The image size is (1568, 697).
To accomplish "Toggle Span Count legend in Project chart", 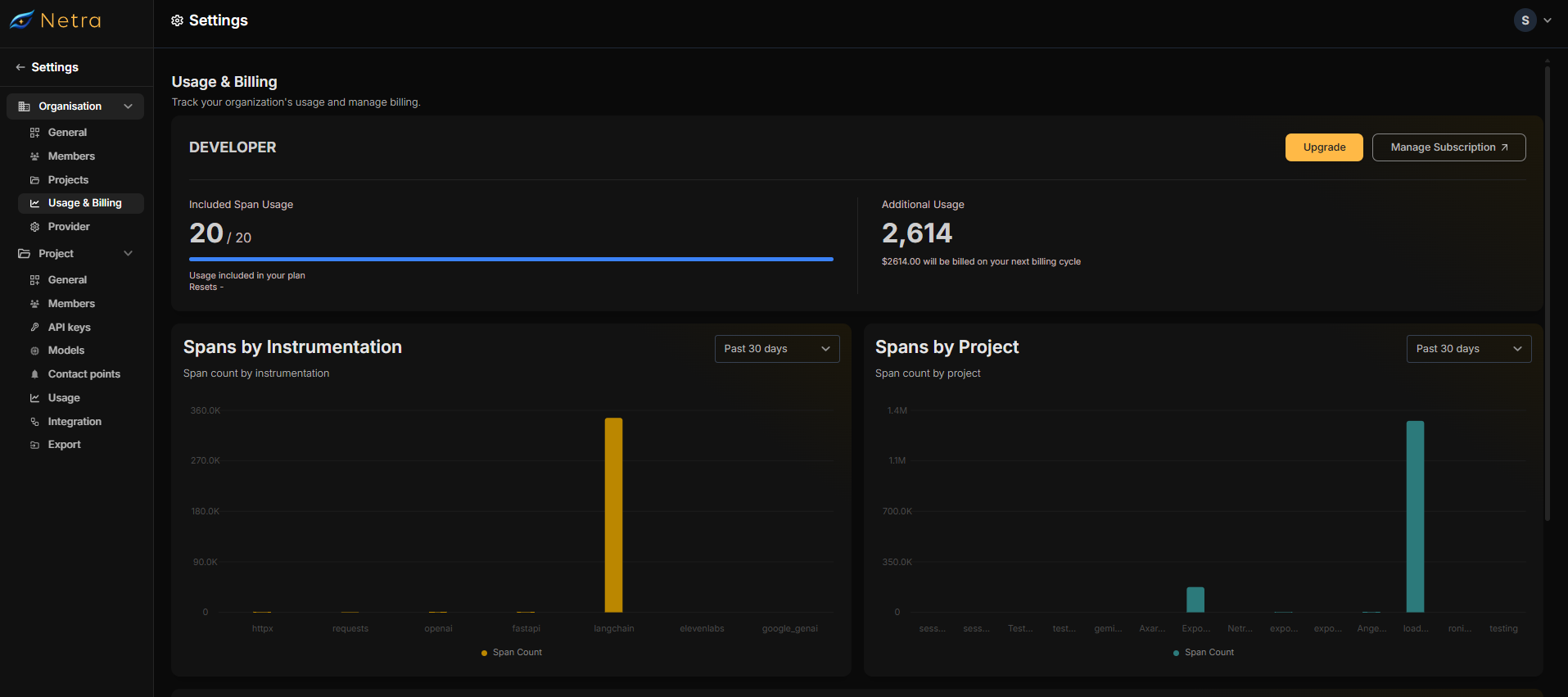I will click(1204, 653).
